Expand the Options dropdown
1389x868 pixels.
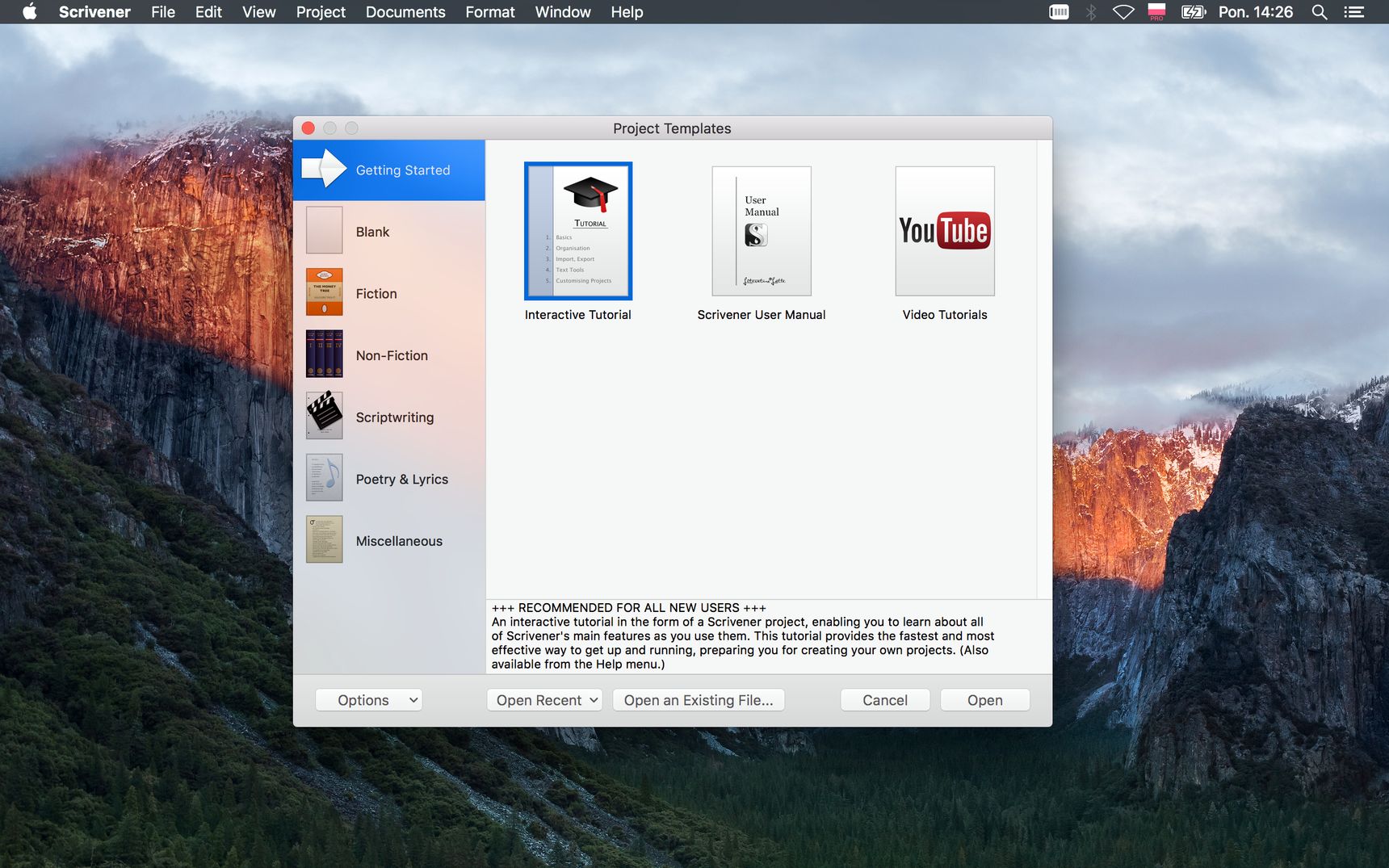tap(369, 700)
